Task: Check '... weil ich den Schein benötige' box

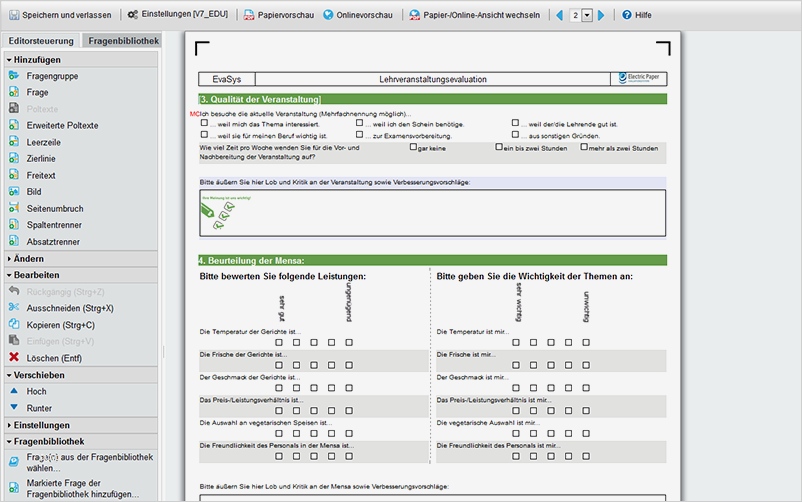Action: coord(360,123)
